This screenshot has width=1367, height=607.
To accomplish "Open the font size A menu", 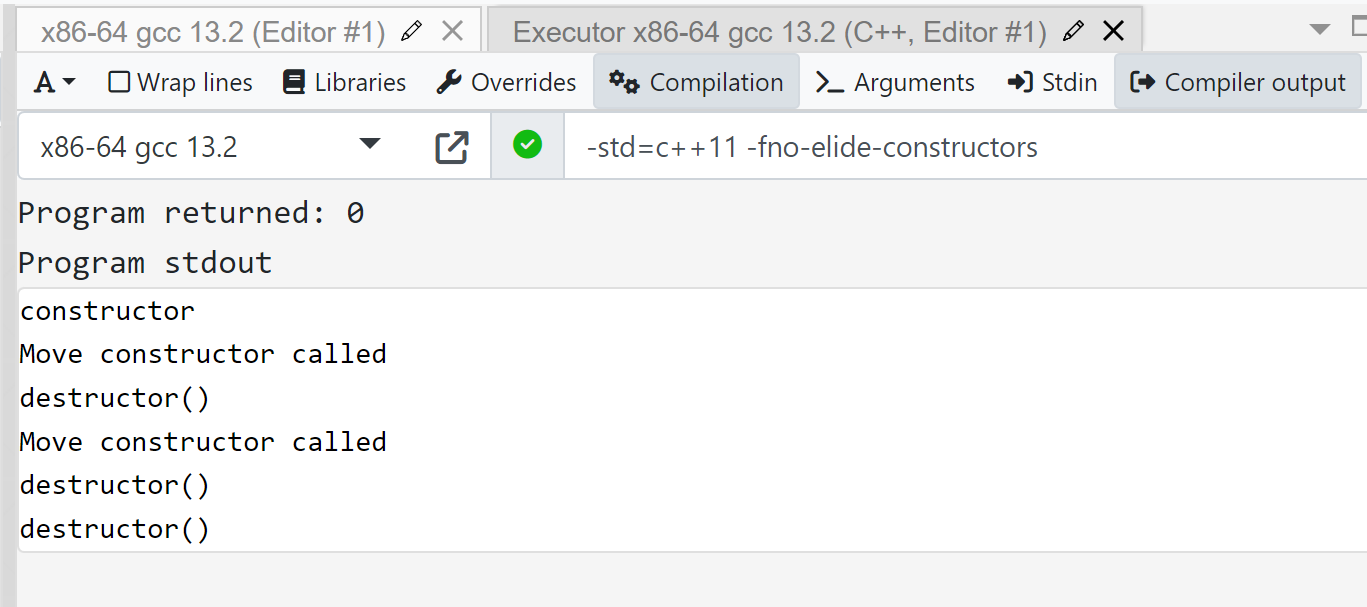I will 54,82.
